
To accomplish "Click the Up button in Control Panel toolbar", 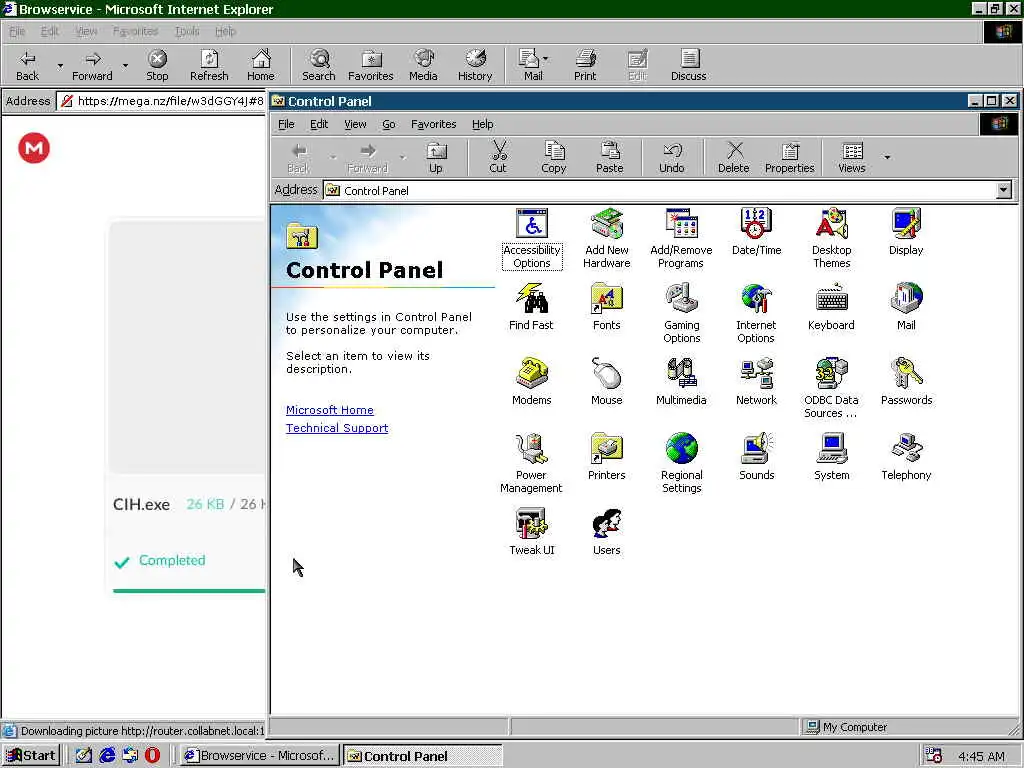I will pyautogui.click(x=436, y=158).
